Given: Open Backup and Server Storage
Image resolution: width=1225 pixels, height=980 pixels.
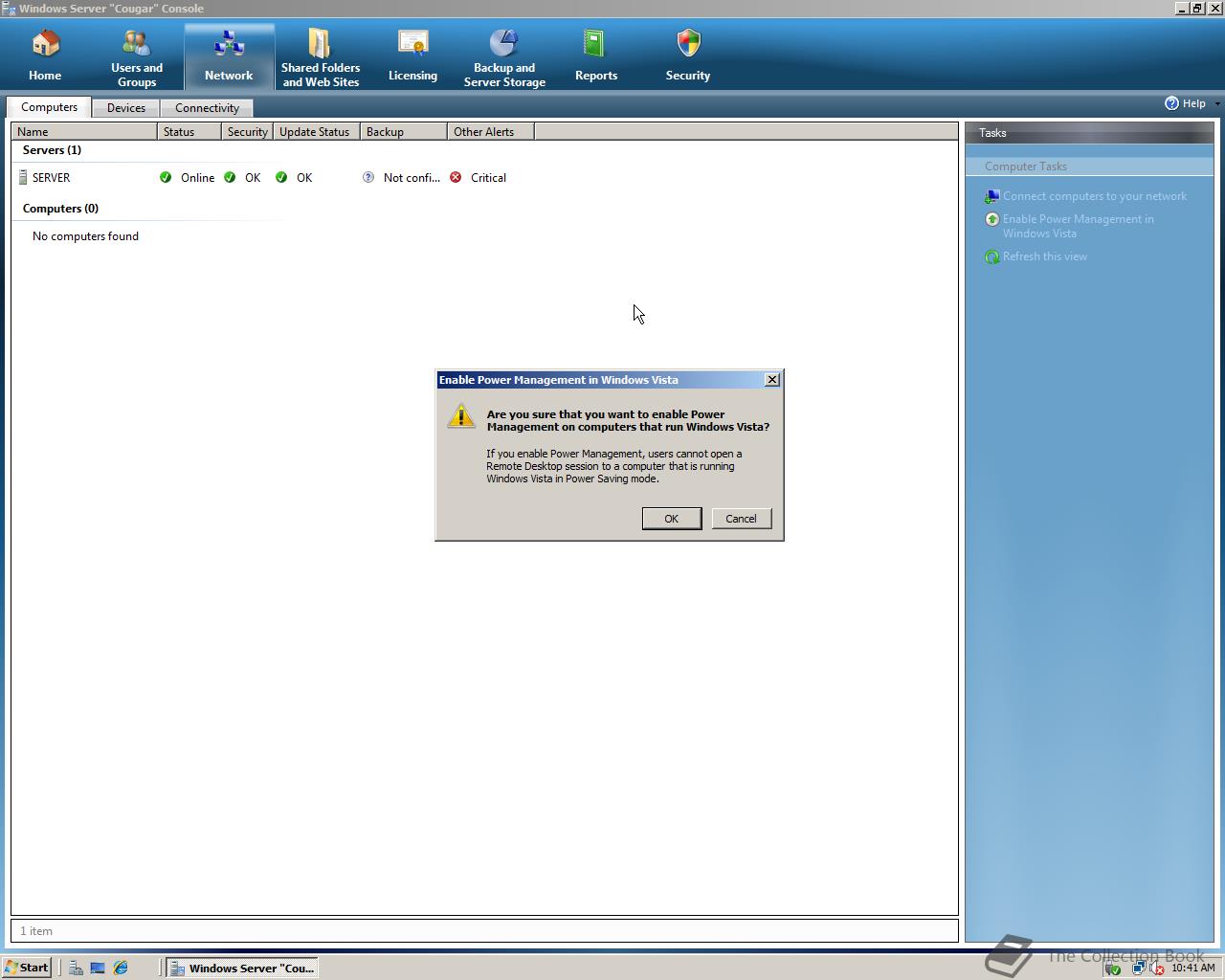Looking at the screenshot, I should [504, 57].
